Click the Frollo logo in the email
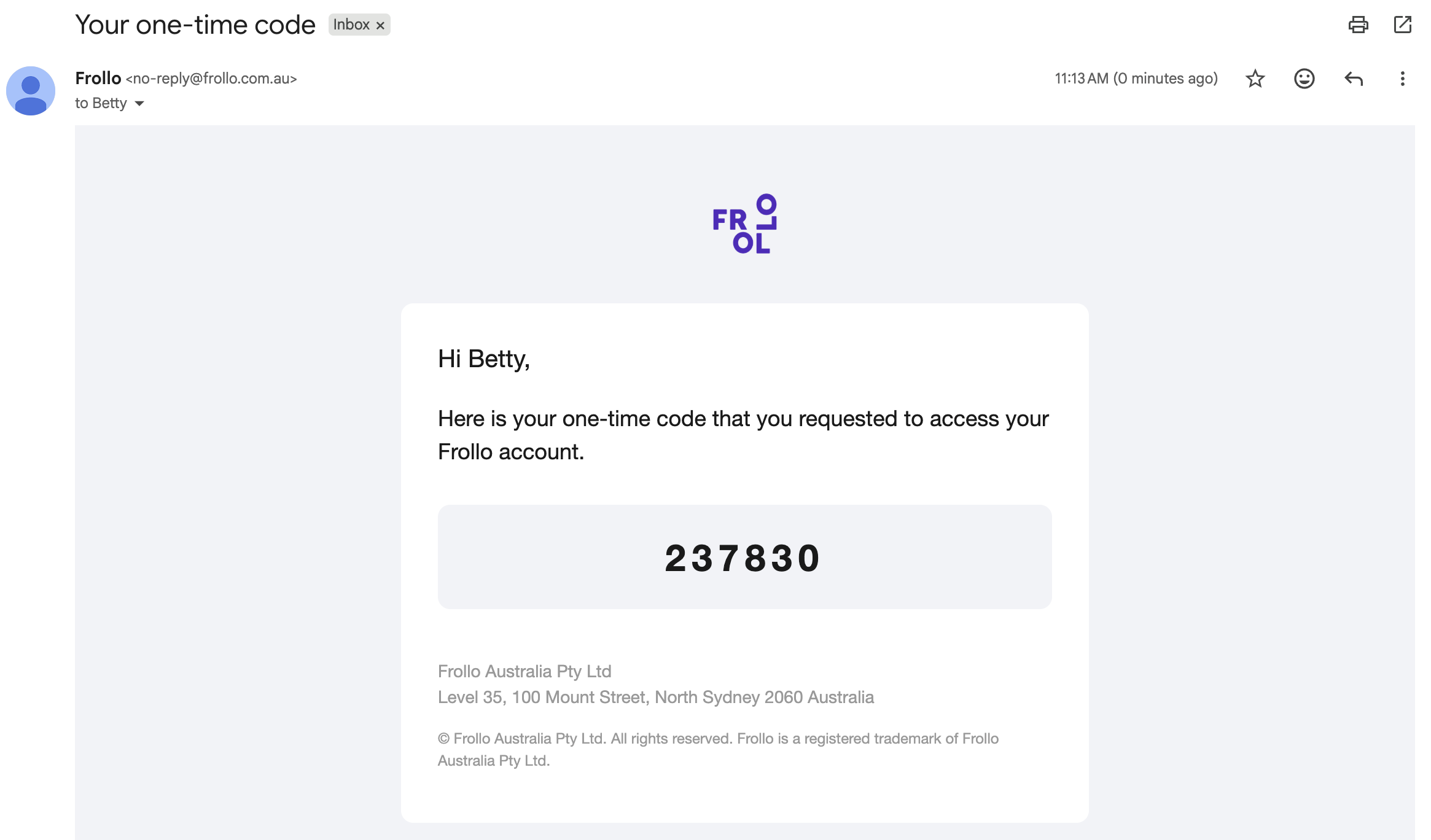The image size is (1431, 840). [744, 224]
